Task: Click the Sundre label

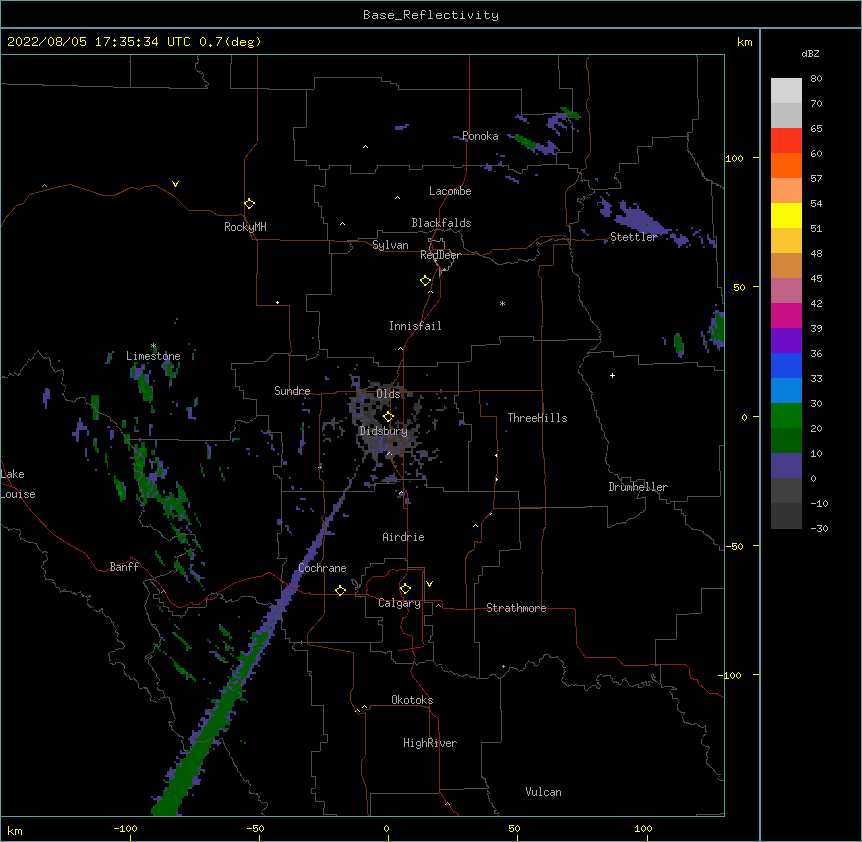Action: pyautogui.click(x=292, y=391)
